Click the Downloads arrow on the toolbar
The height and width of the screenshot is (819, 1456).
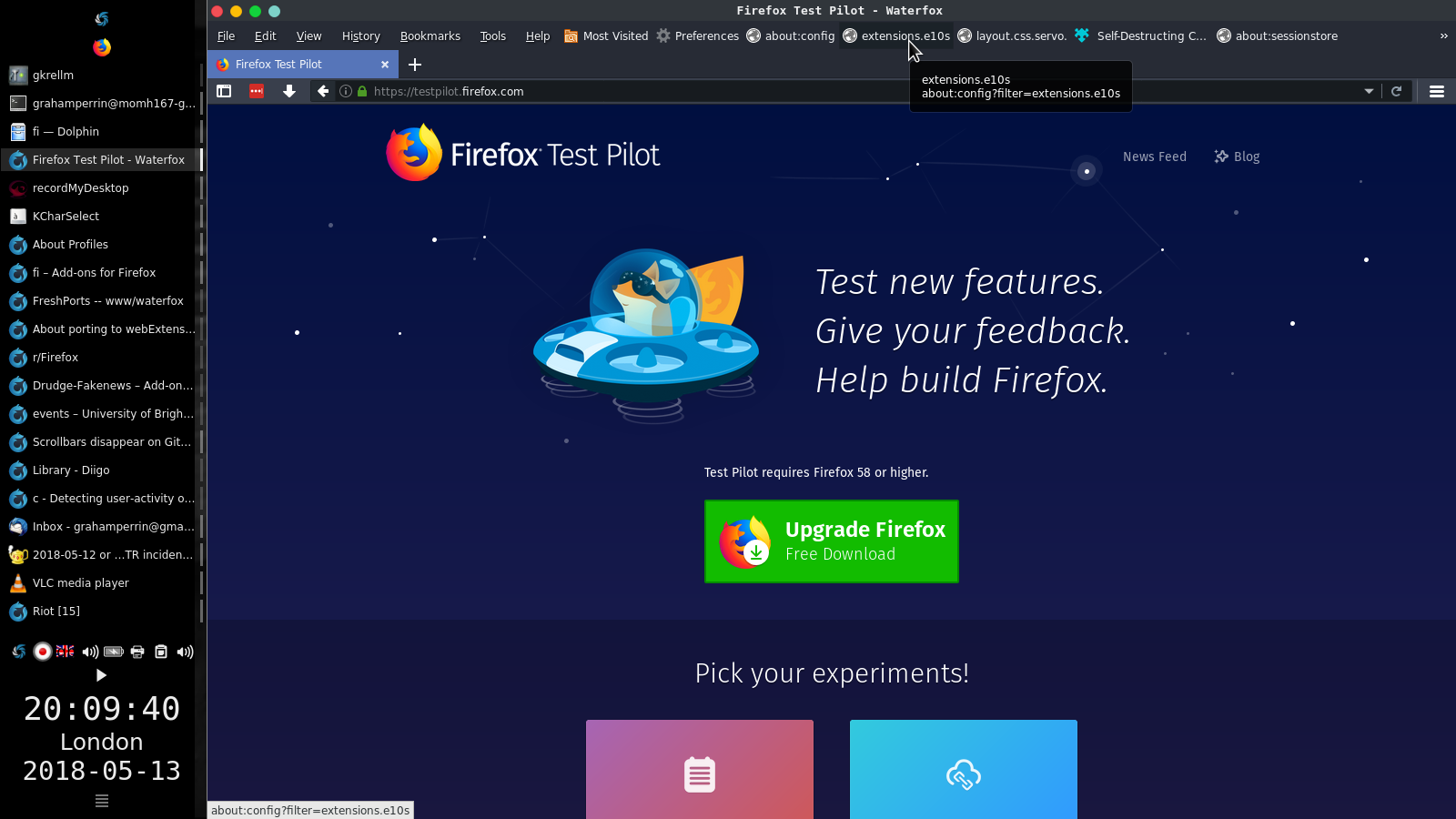289,91
